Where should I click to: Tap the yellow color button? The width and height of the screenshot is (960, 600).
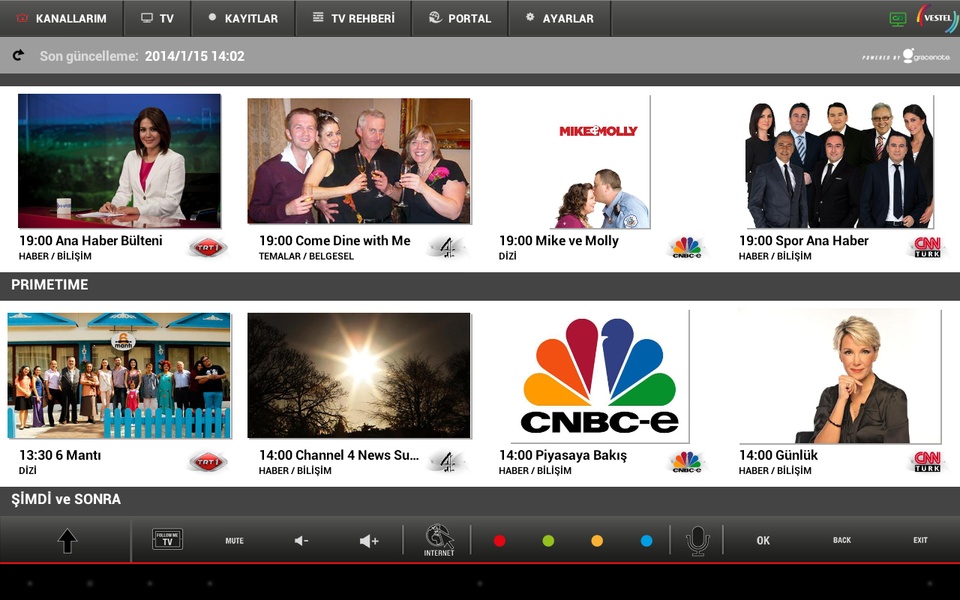597,541
